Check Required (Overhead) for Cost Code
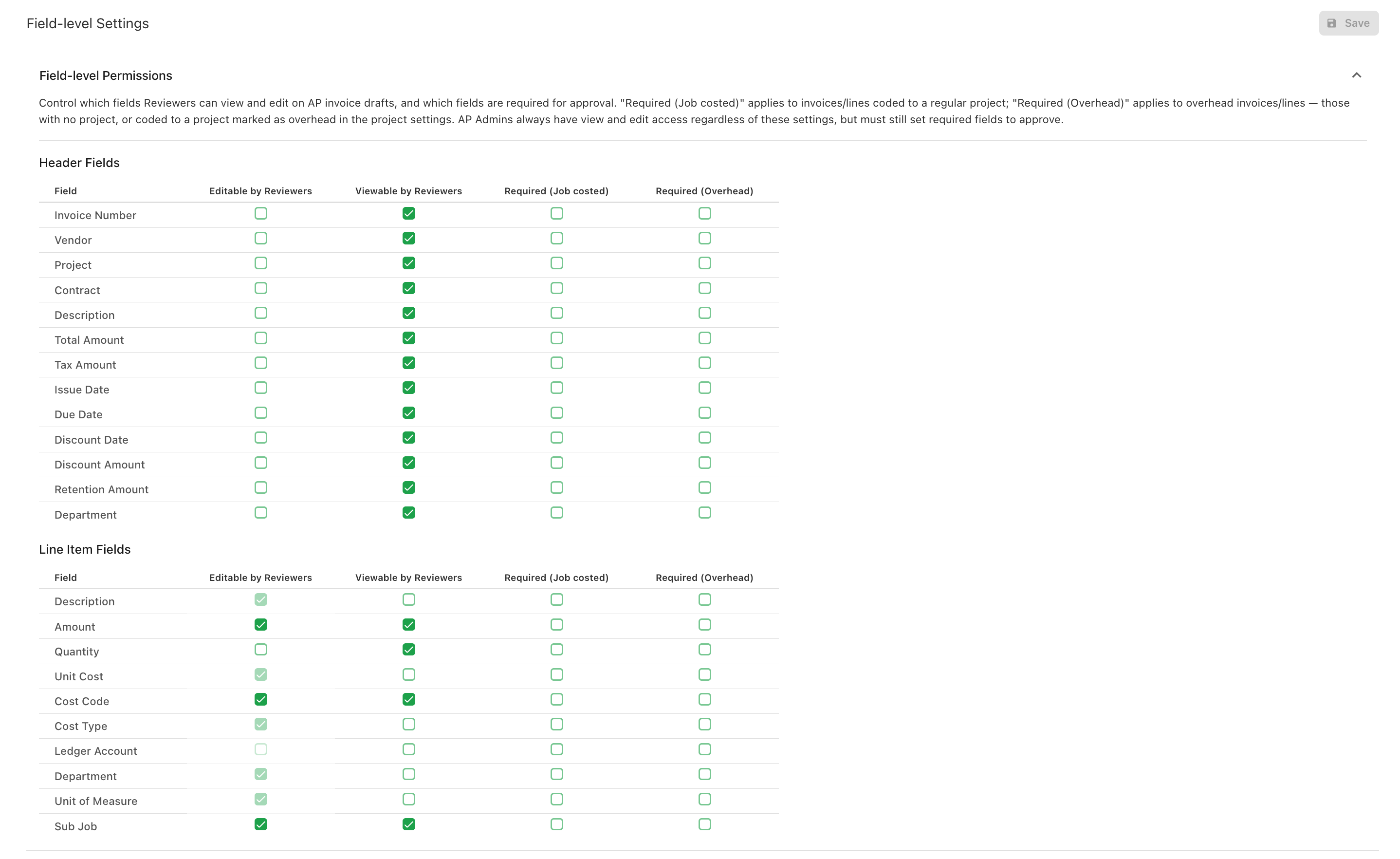The width and height of the screenshot is (1400, 859). 704,699
